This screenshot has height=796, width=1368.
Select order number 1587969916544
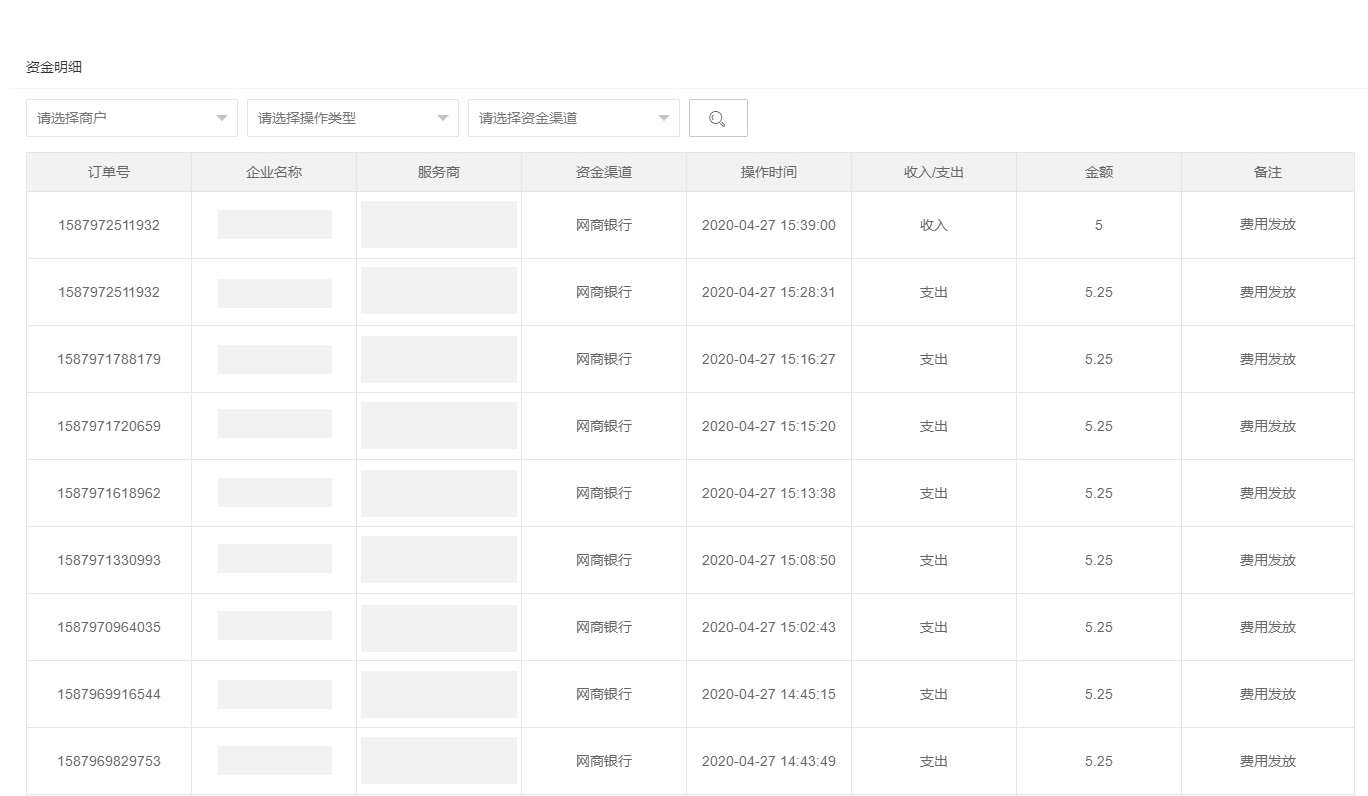point(109,694)
